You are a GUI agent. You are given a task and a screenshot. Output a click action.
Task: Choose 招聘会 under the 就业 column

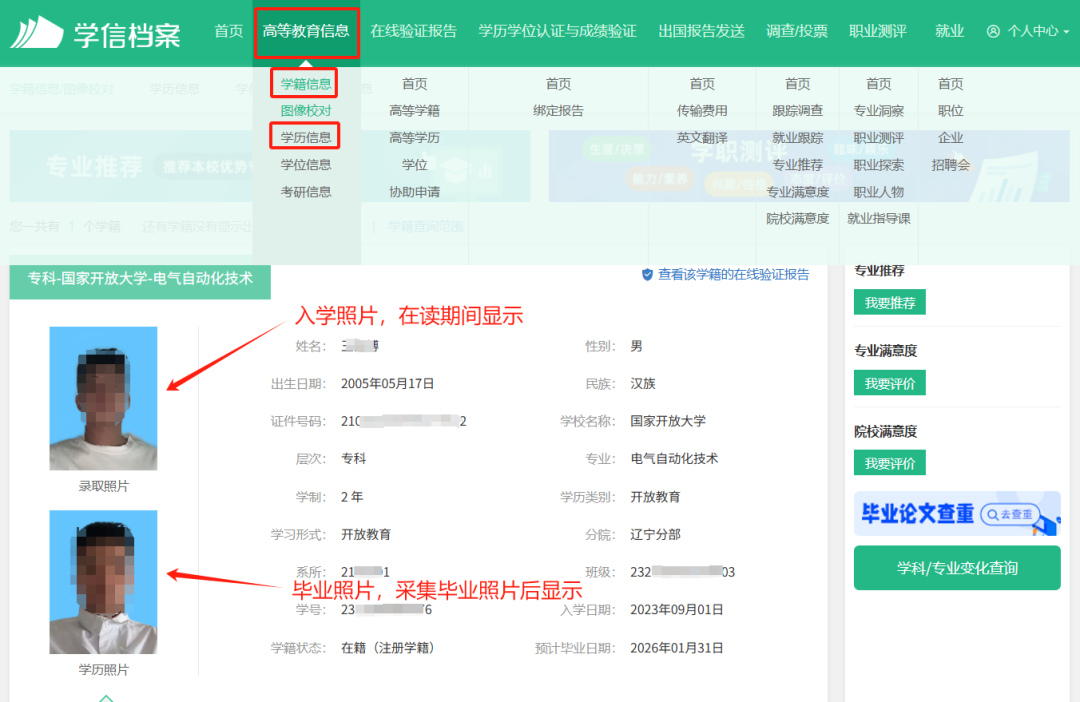(951, 165)
